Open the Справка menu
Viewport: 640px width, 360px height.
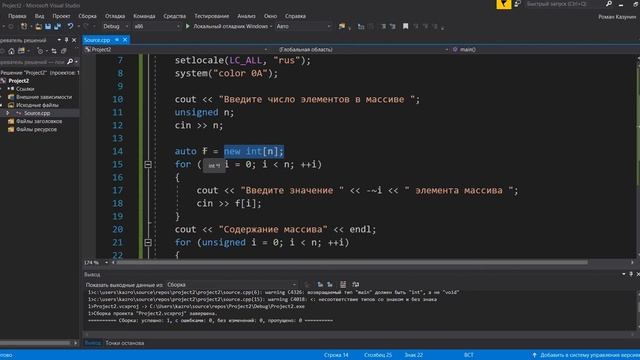(295, 16)
